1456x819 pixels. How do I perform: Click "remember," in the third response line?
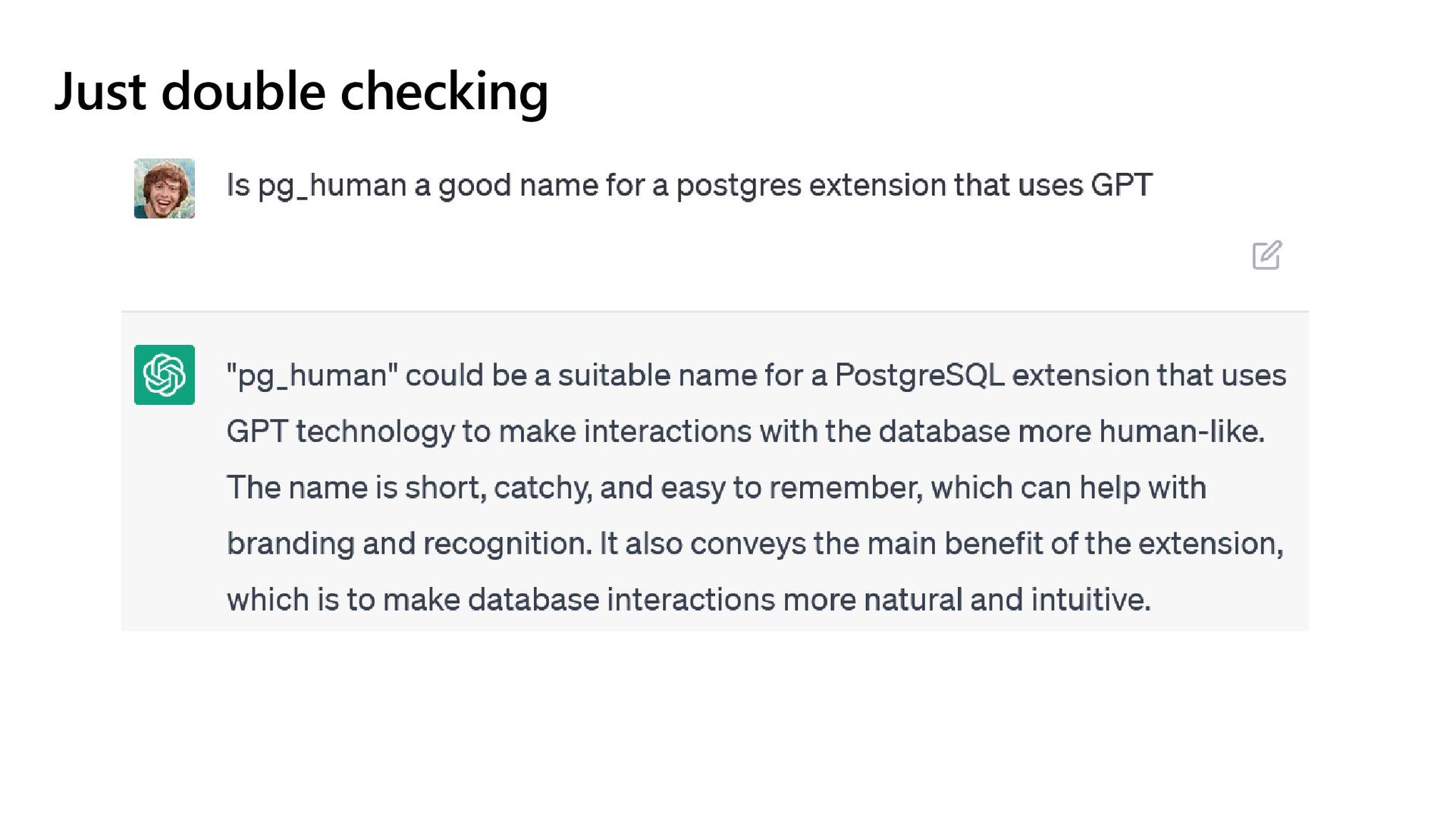846,488
